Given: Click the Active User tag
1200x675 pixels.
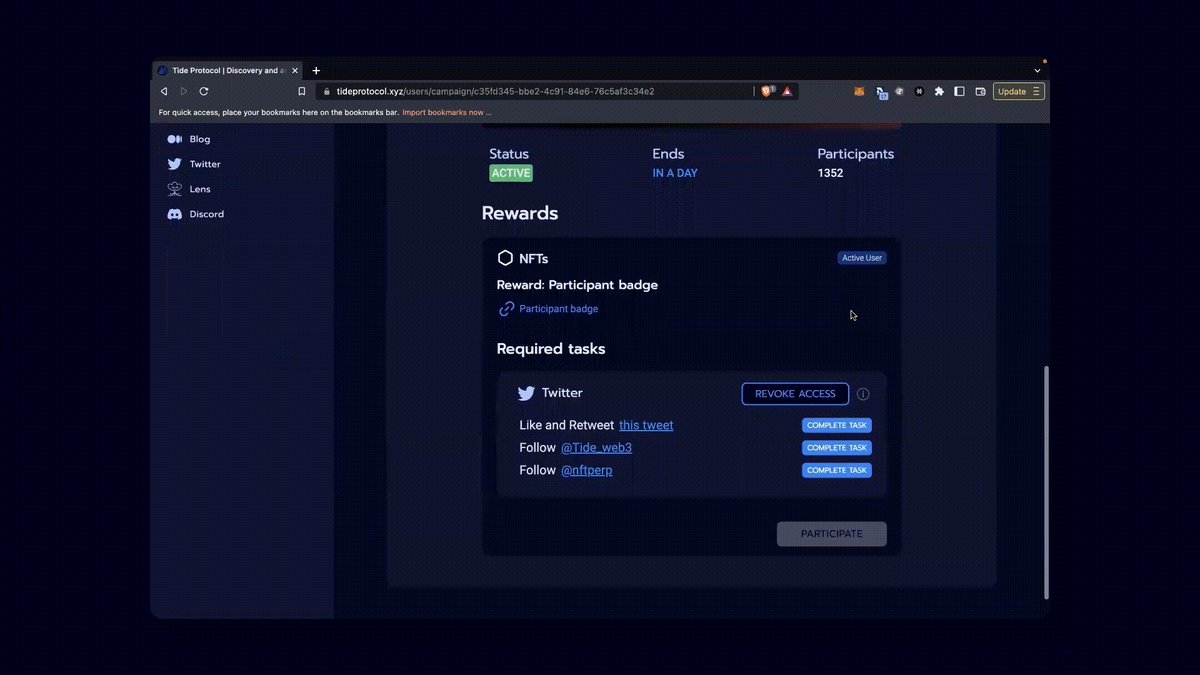Looking at the screenshot, I should pyautogui.click(x=862, y=258).
